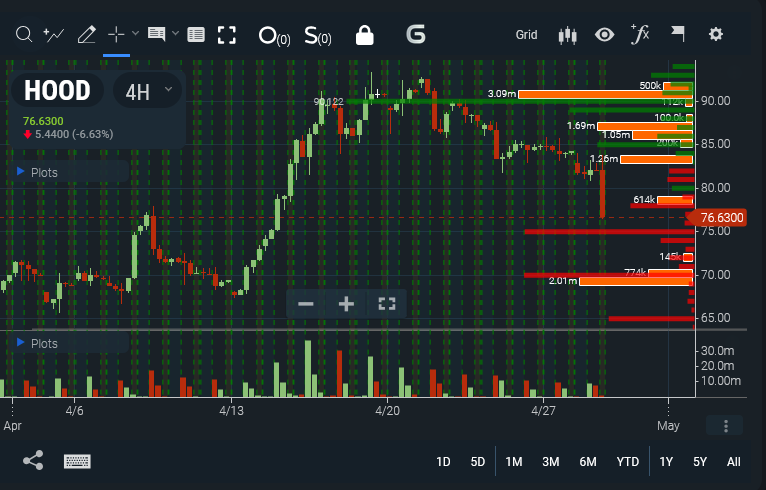Expand Plots in the price panel

coord(38,172)
